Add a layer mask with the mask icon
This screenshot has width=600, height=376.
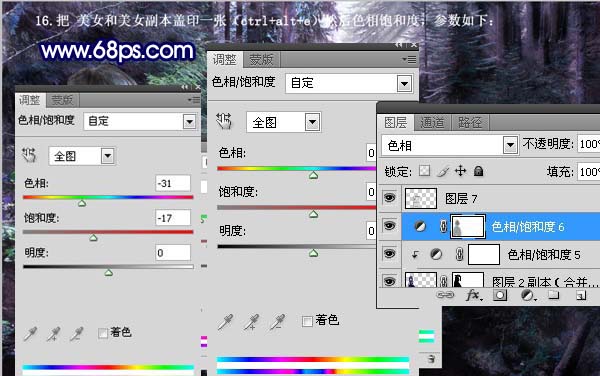[x=500, y=295]
